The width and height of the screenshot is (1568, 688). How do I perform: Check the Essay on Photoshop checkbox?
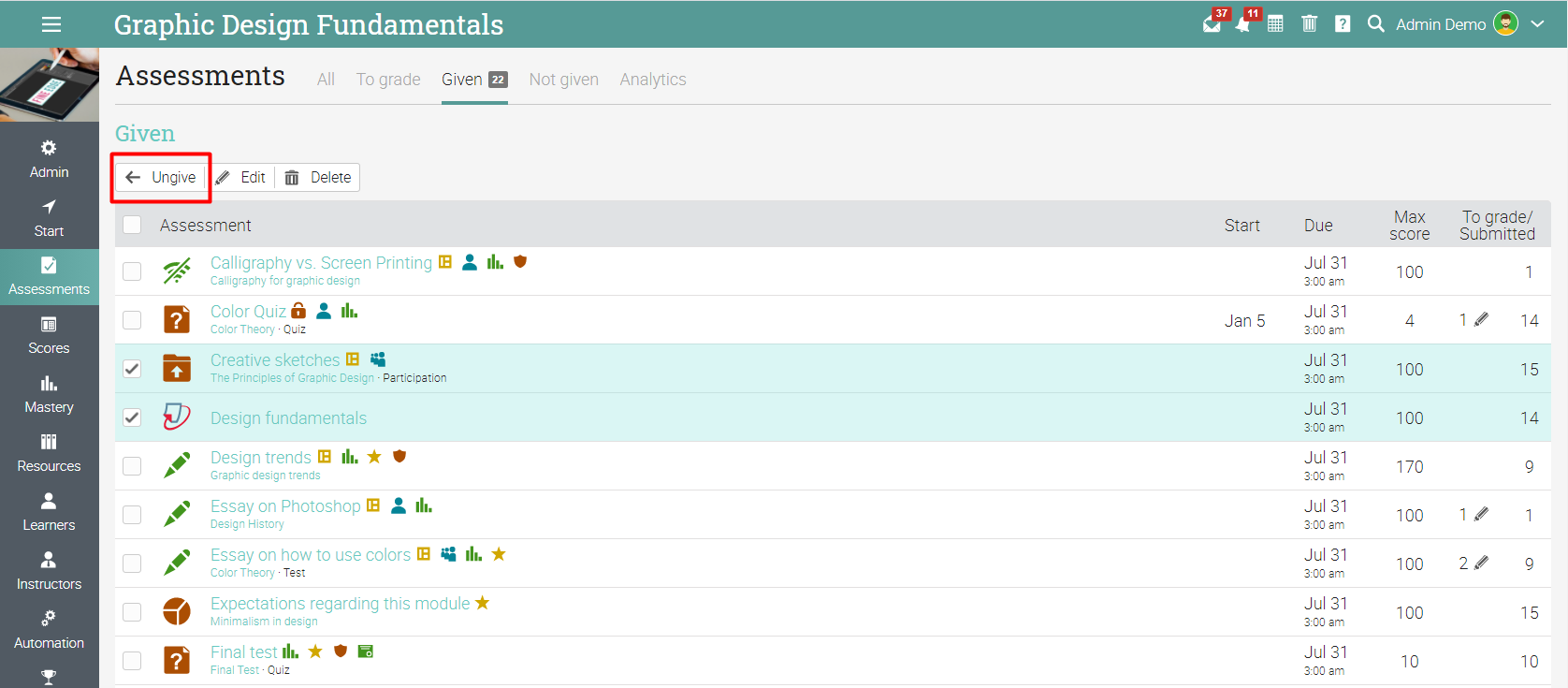coord(132,515)
